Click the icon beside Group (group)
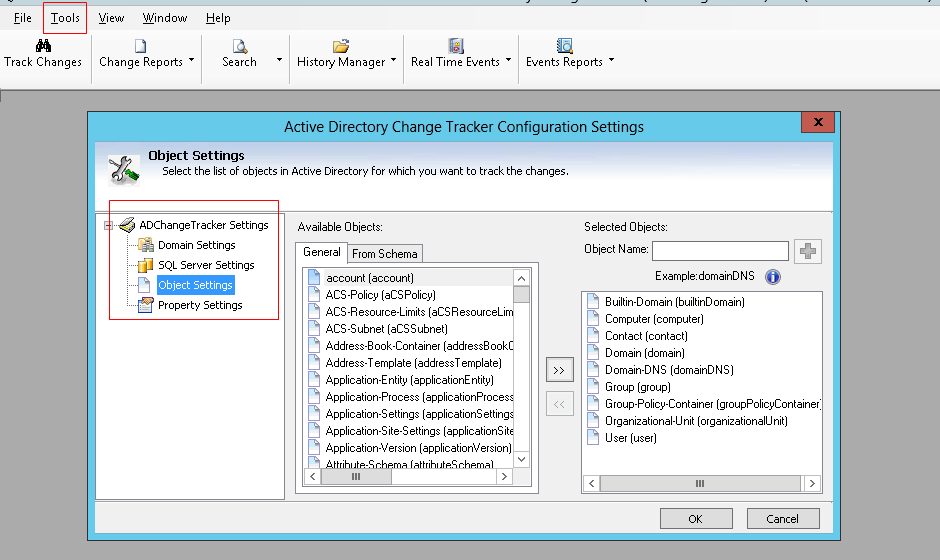This screenshot has width=940, height=560. point(593,387)
